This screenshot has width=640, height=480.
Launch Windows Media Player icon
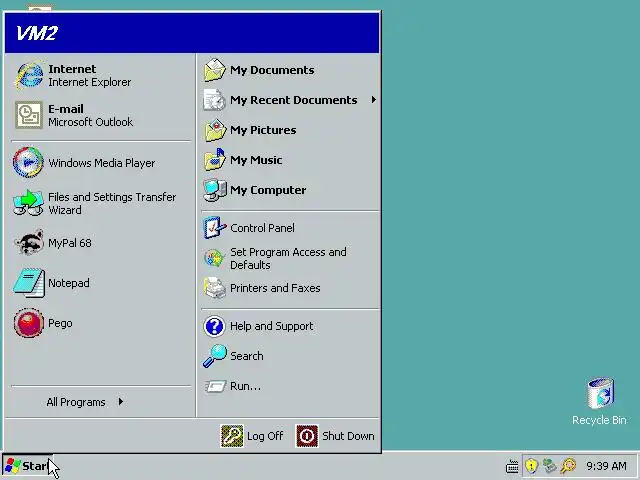[x=28, y=162]
